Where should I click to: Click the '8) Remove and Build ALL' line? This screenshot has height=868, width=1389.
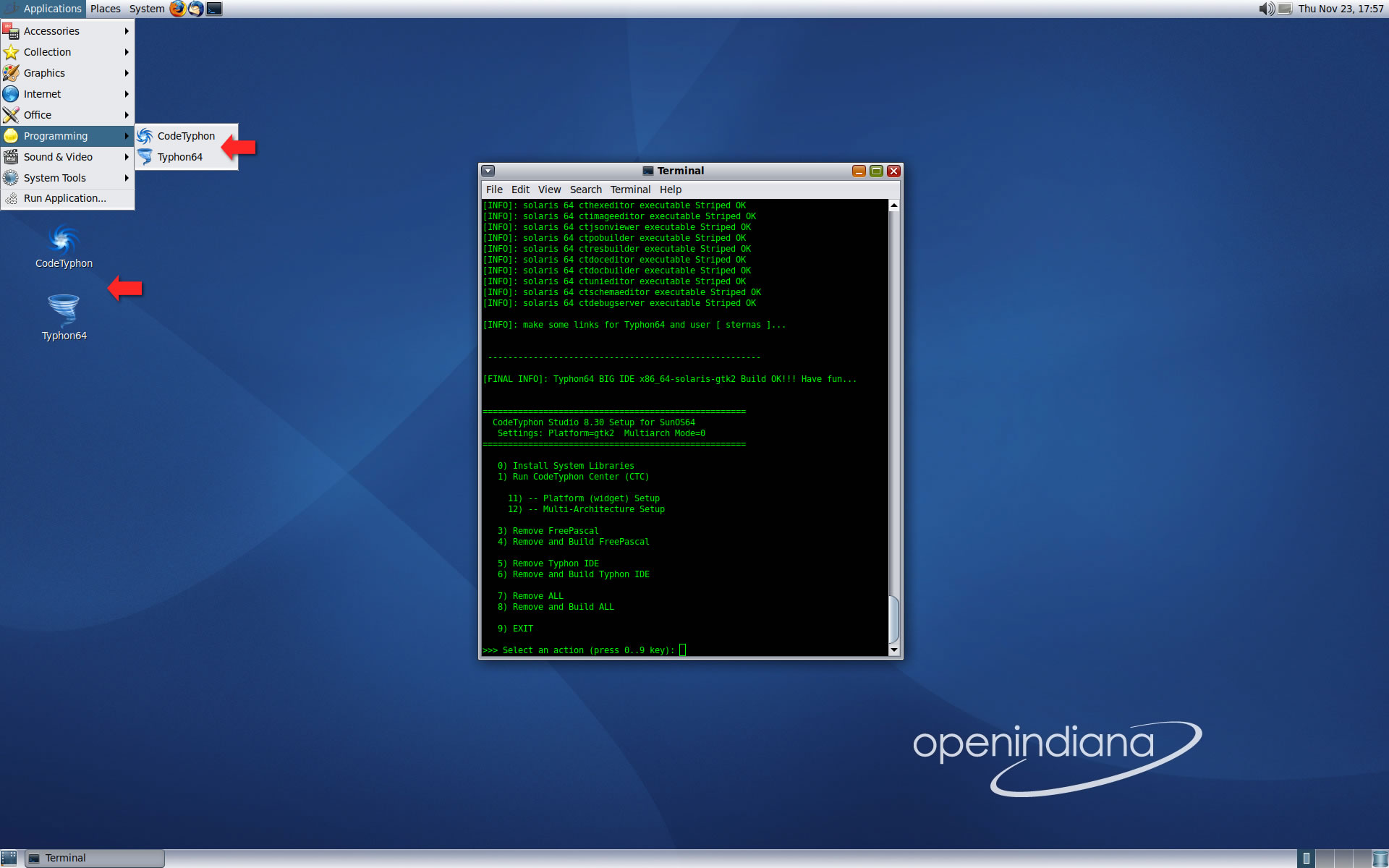(556, 607)
